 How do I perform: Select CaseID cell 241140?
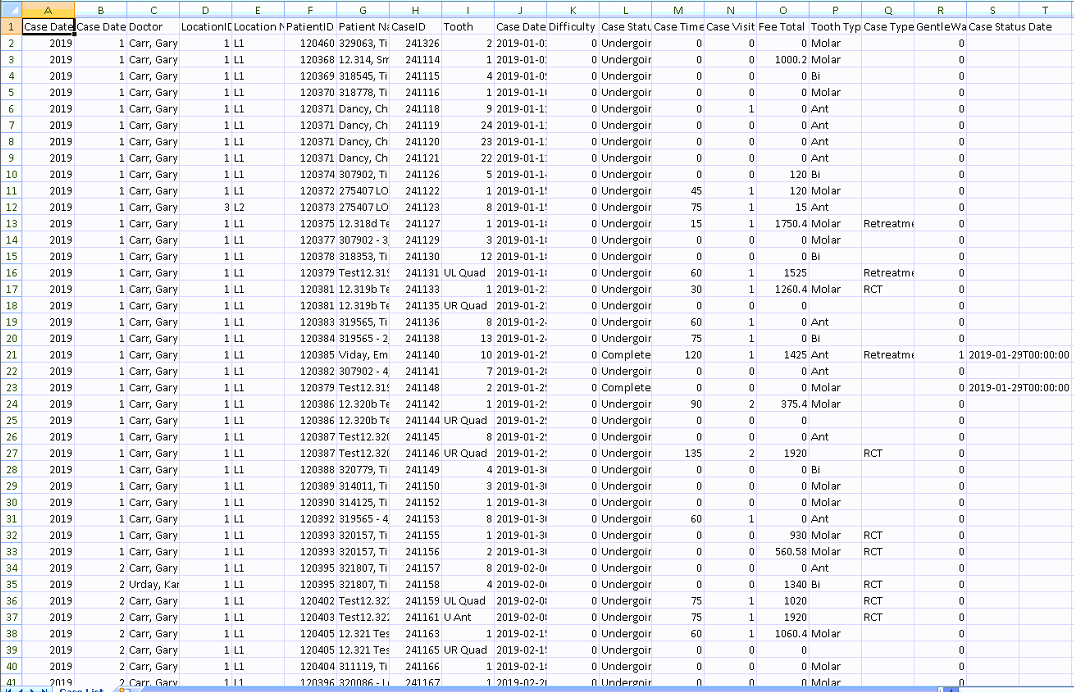pyautogui.click(x=415, y=355)
